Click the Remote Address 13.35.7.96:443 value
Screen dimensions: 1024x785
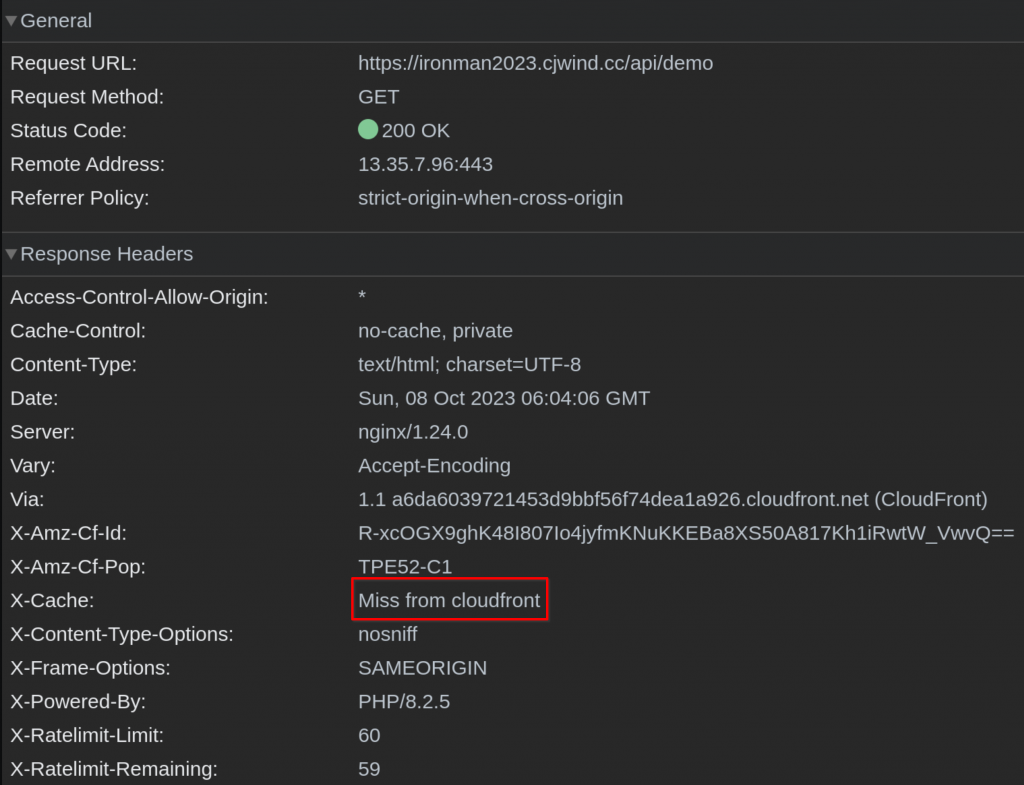point(425,165)
